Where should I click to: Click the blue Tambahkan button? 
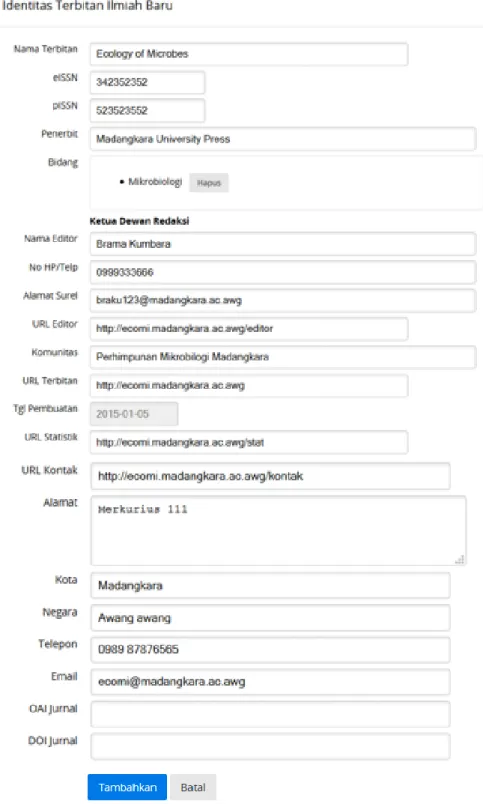point(127,787)
